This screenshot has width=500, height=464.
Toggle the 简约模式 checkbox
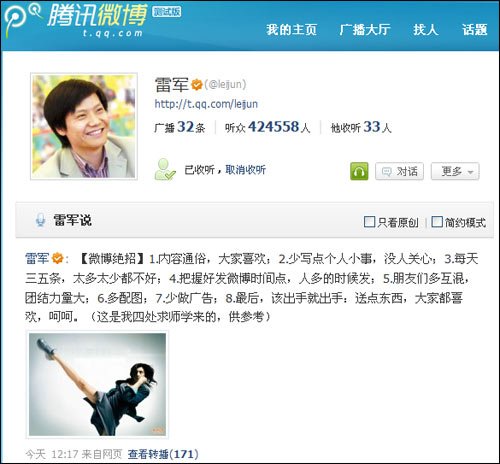[x=437, y=222]
